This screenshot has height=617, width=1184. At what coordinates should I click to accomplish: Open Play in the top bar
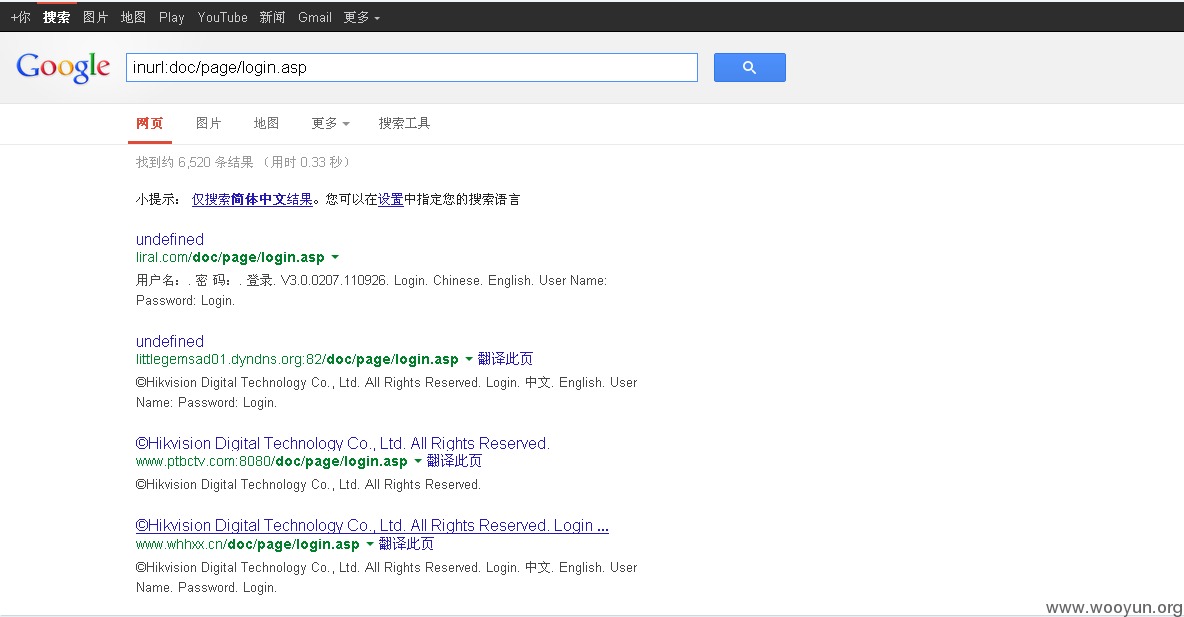171,17
